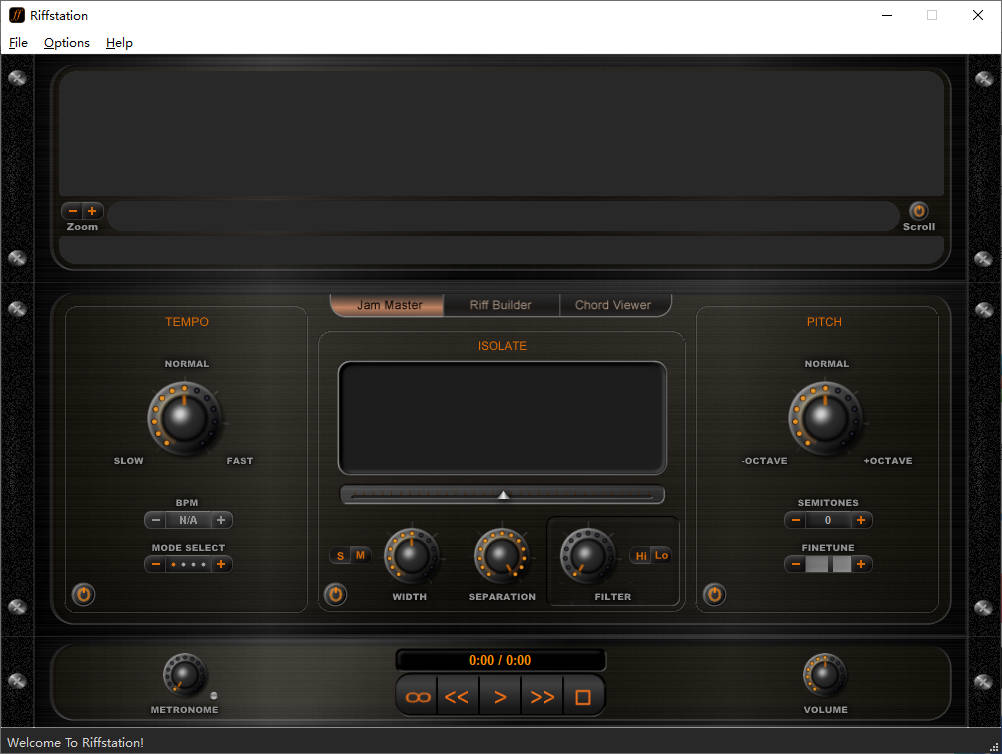The image size is (1002, 754).
Task: Lower Semitones with the minus button
Action: 796,520
